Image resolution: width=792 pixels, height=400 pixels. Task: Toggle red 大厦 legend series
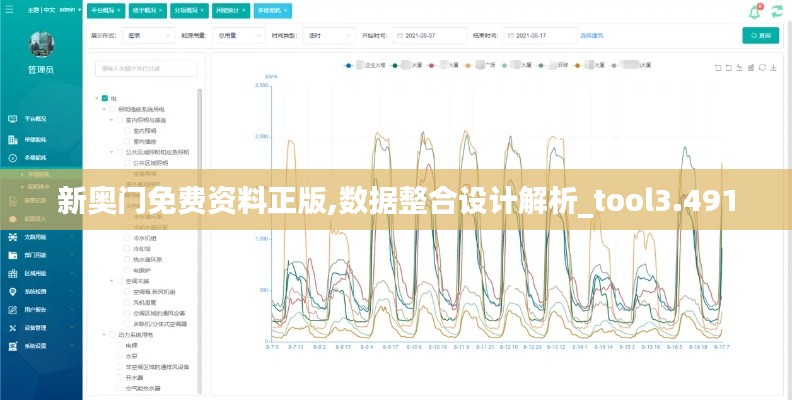pyautogui.click(x=443, y=65)
